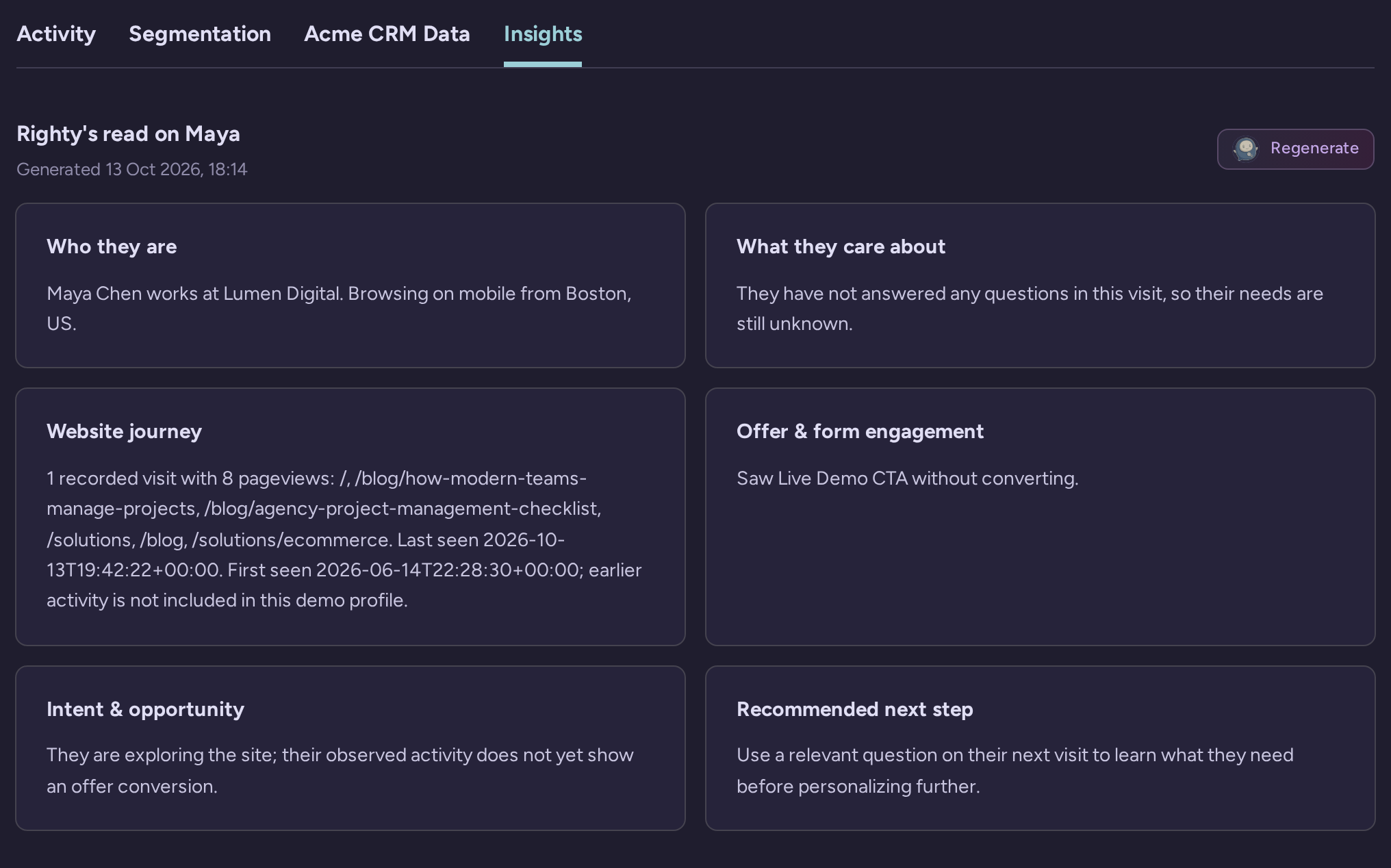Viewport: 1391px width, 868px height.
Task: Click the 'Offer & form engagement' heading
Action: coord(860,431)
